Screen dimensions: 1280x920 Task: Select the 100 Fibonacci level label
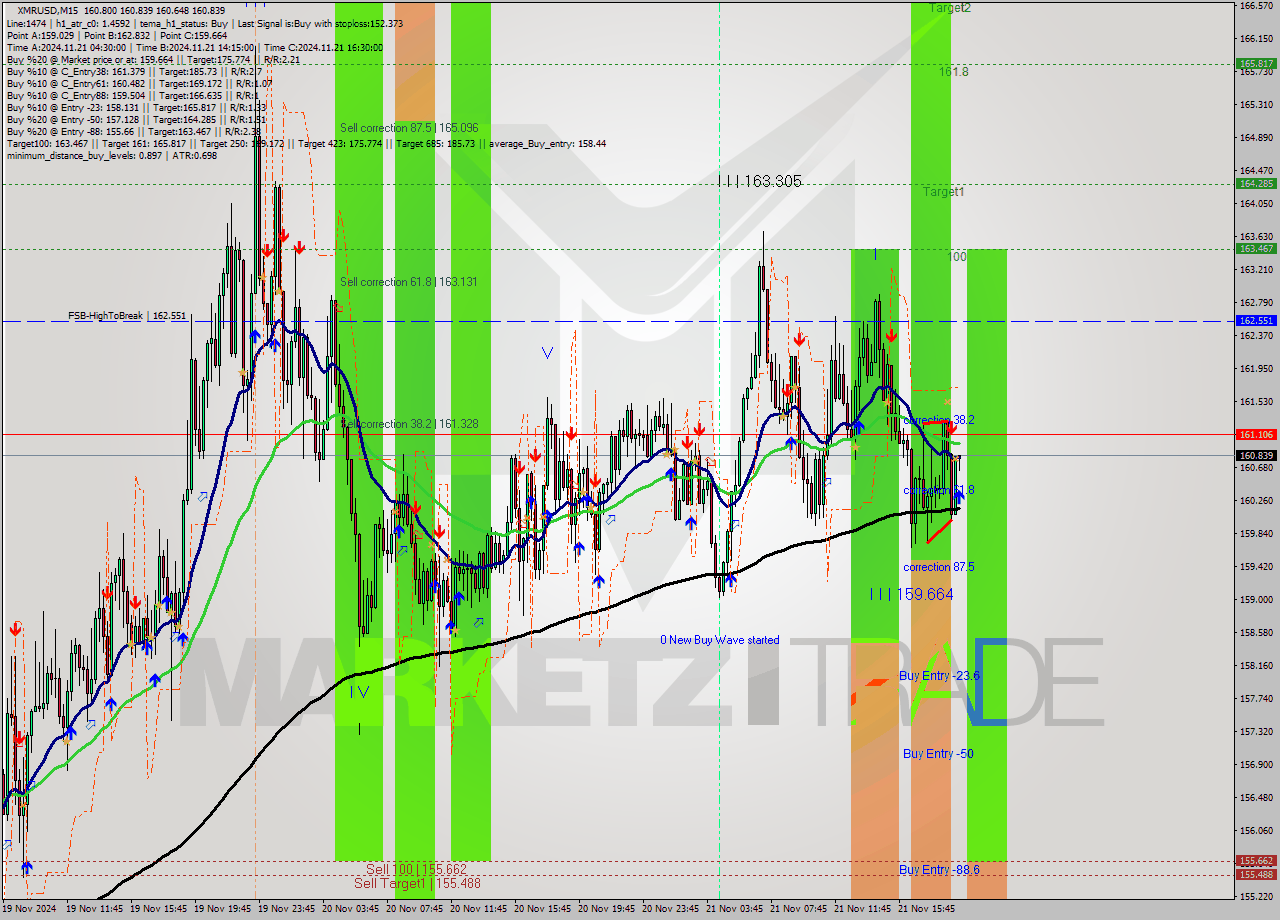(x=957, y=257)
